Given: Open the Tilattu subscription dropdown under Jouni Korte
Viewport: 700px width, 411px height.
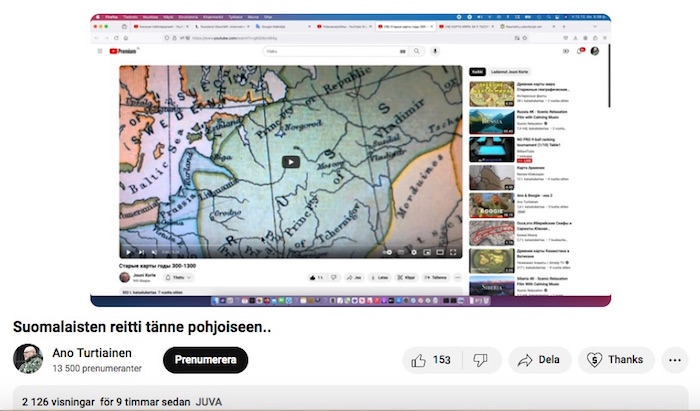Looking at the screenshot, I should pos(178,278).
